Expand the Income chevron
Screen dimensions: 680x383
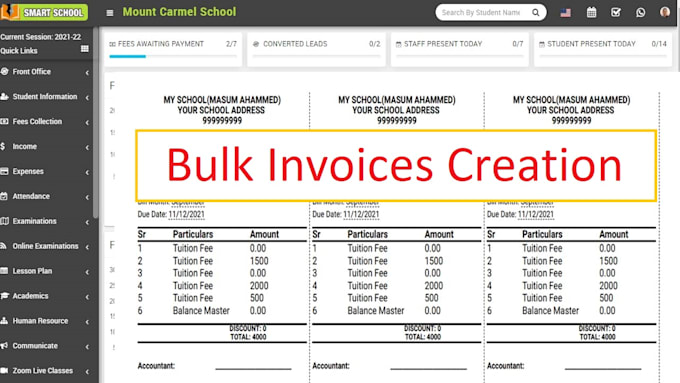[87, 147]
